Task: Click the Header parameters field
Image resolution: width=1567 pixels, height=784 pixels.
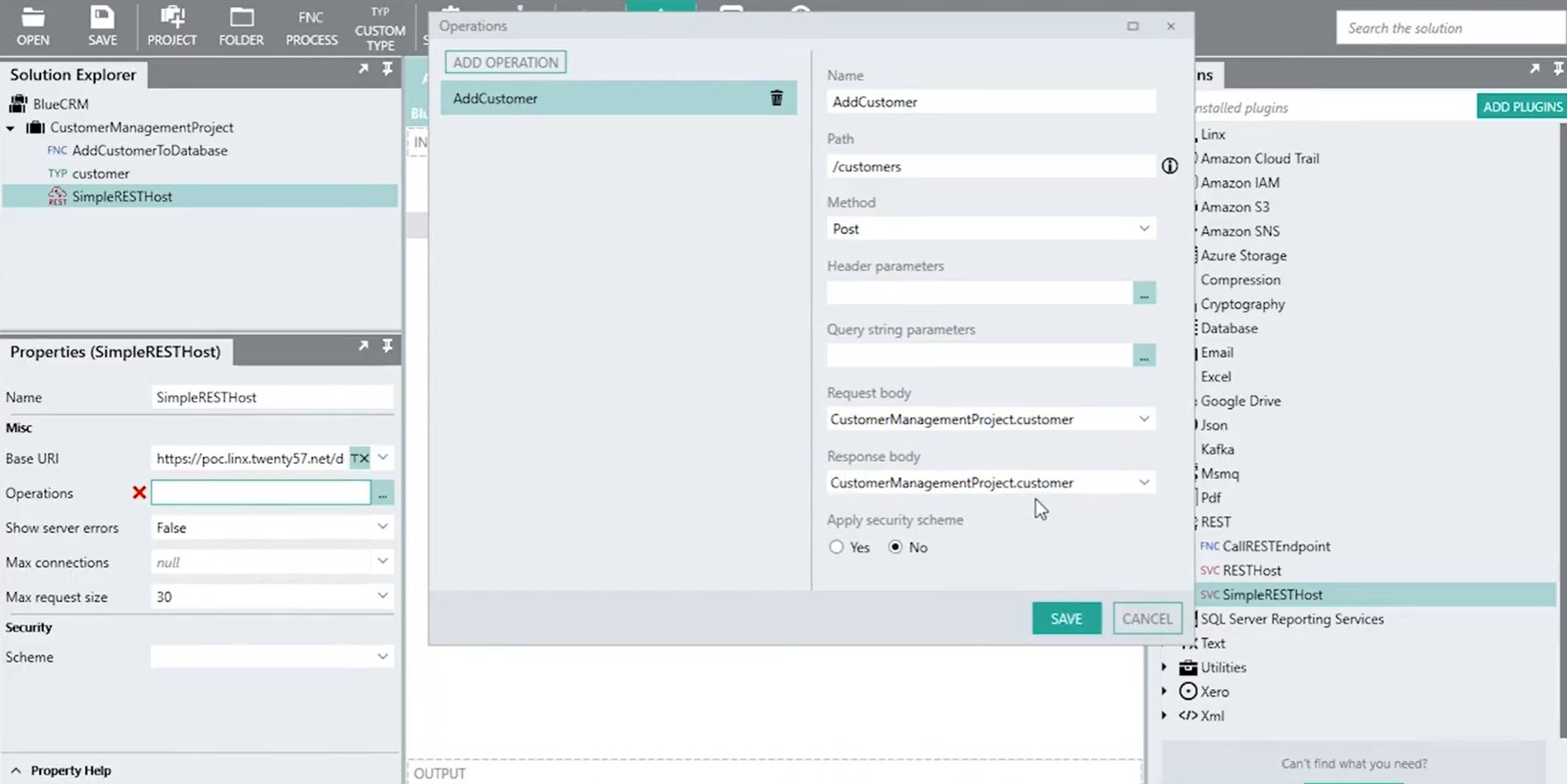Action: pos(980,293)
